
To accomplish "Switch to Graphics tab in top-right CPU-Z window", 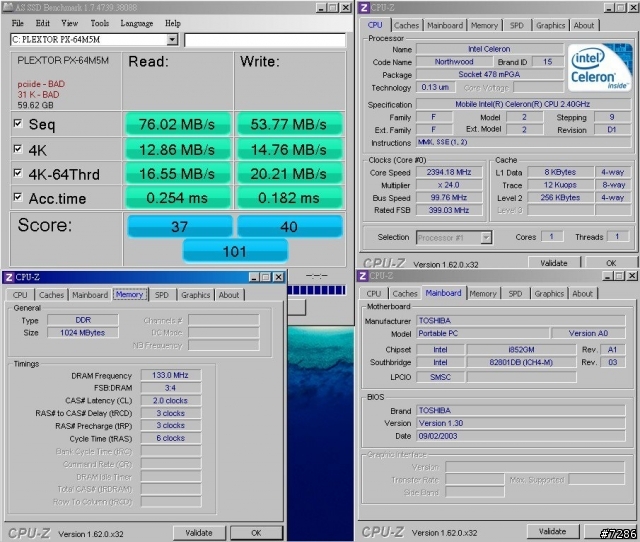I will coord(551,25).
